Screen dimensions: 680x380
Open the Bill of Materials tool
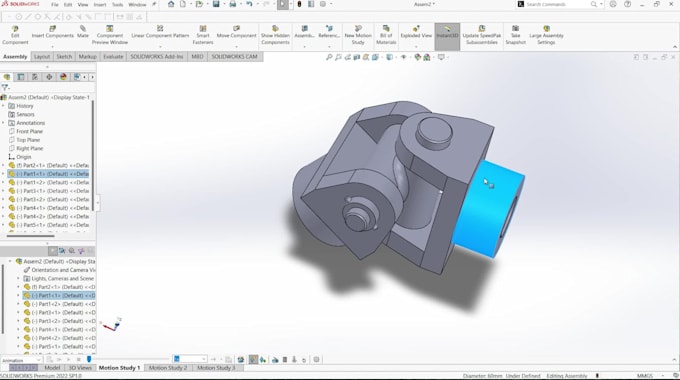[386, 35]
